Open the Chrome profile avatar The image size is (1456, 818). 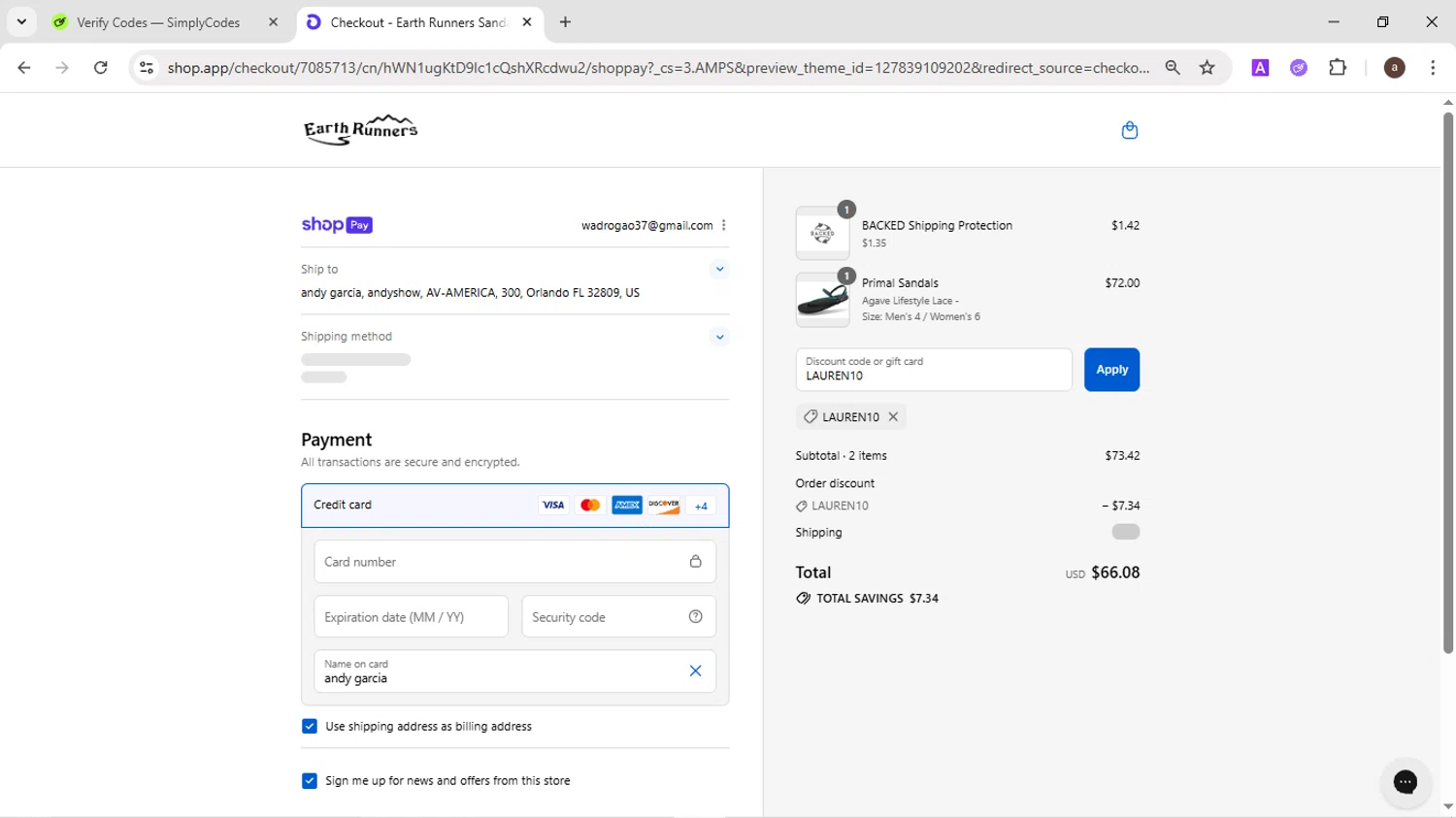pyautogui.click(x=1394, y=68)
